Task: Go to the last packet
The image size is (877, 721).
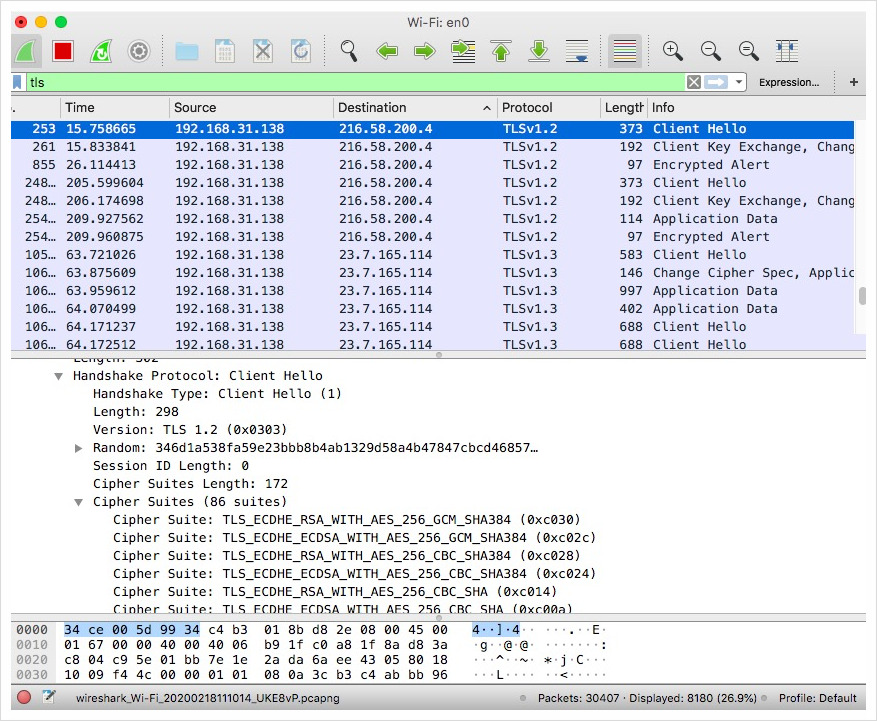Action: coord(538,50)
